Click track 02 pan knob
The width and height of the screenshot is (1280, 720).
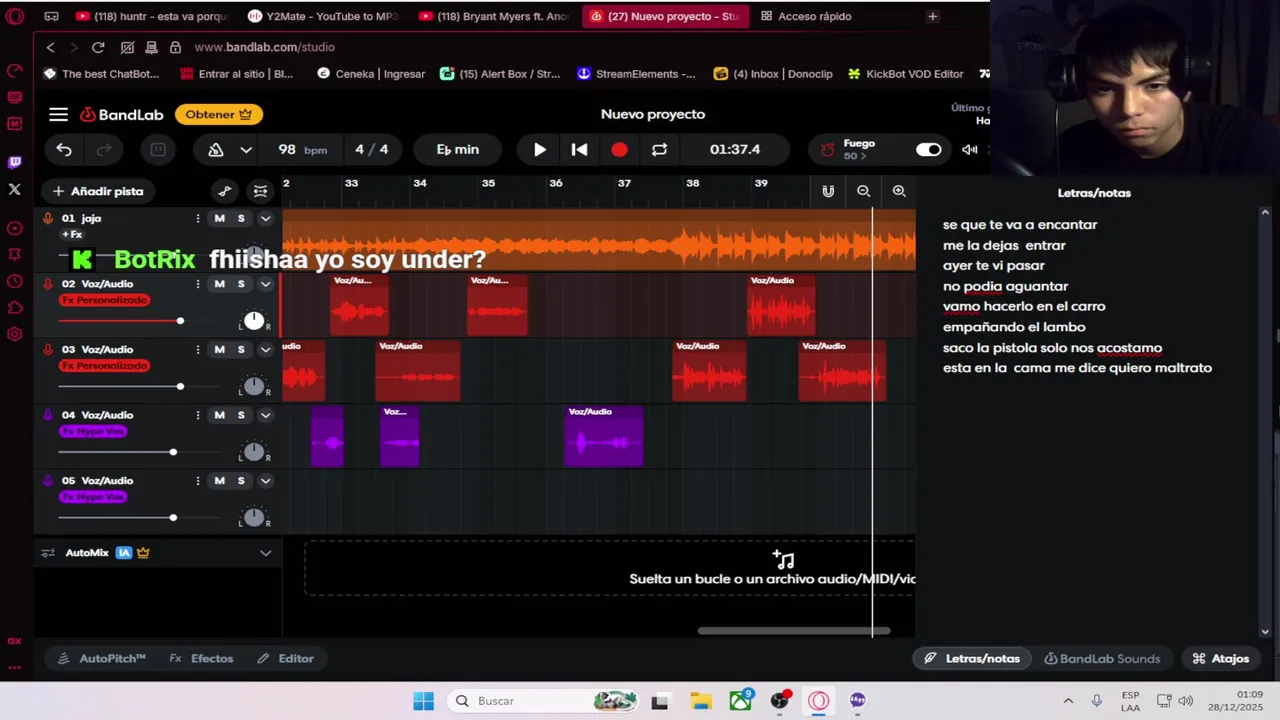254,321
